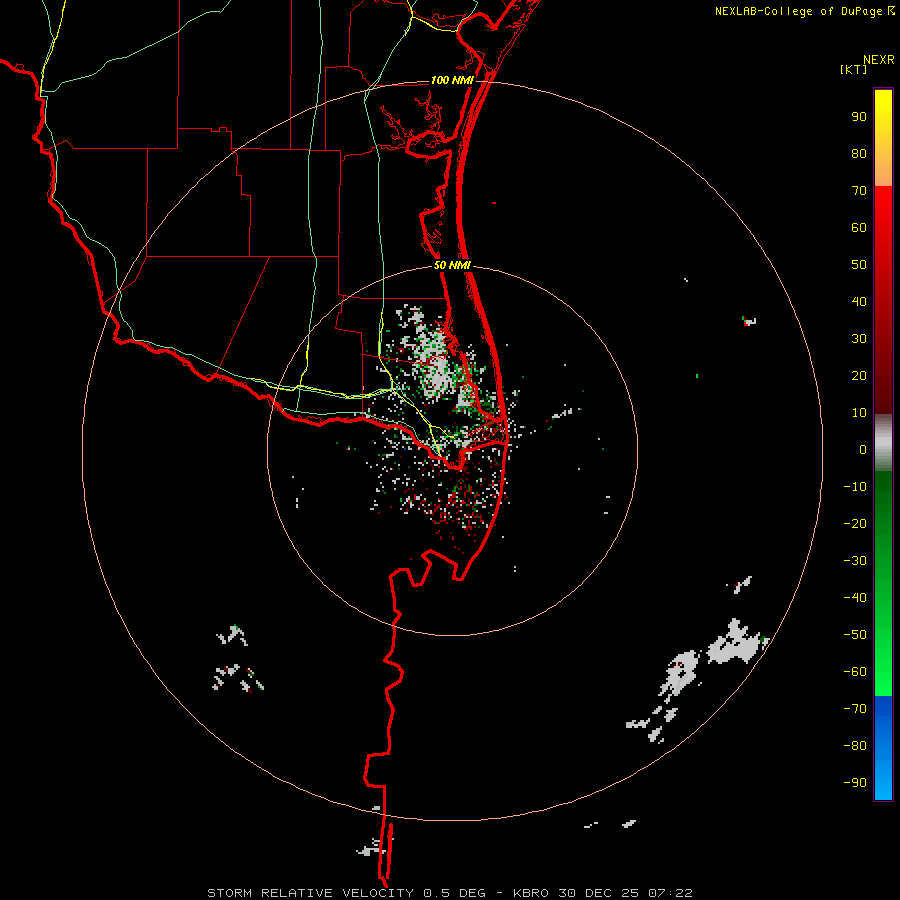
Task: Click the -20 value on the velocity scale
Action: tap(855, 524)
